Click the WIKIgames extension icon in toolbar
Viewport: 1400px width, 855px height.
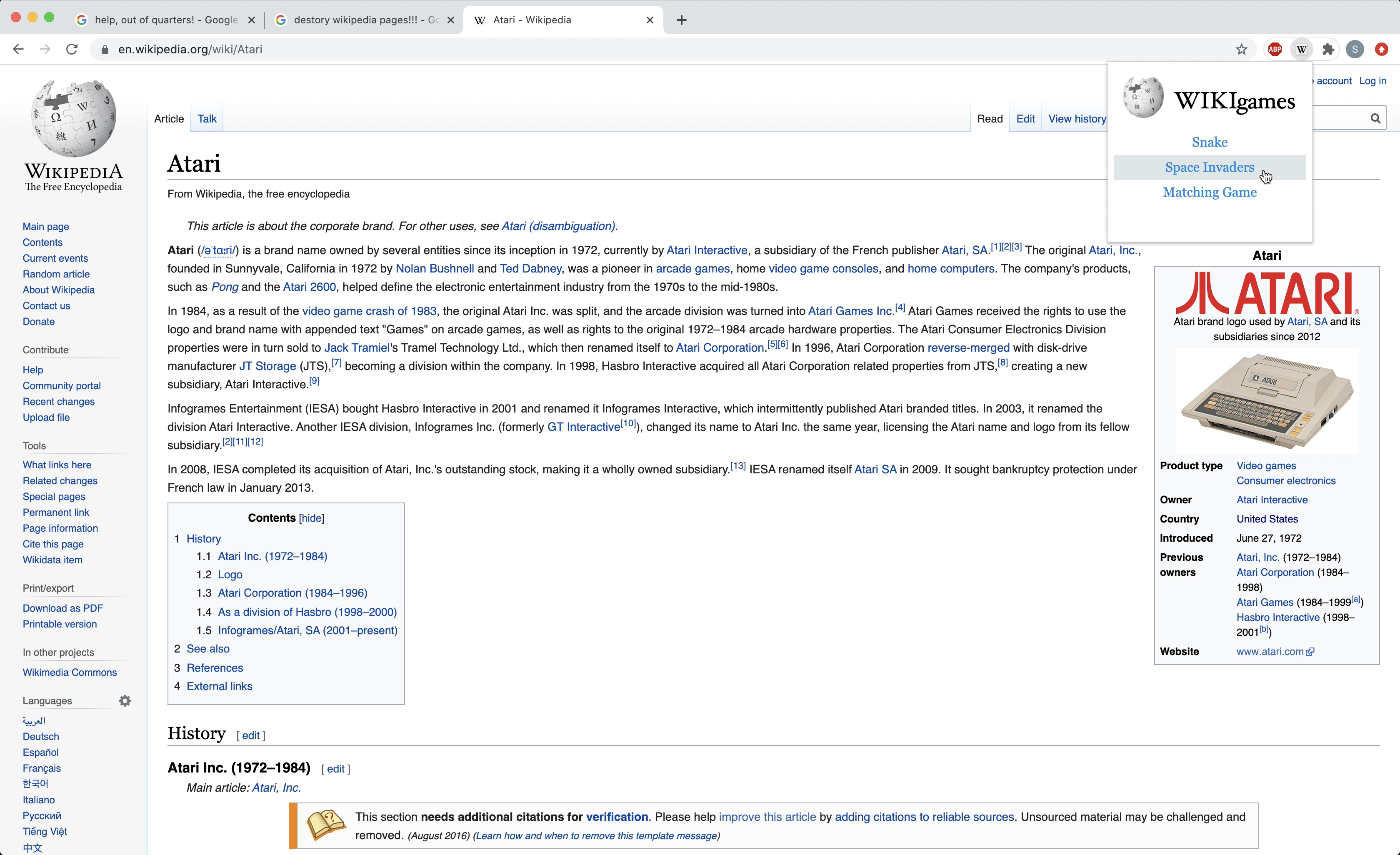(x=1301, y=50)
